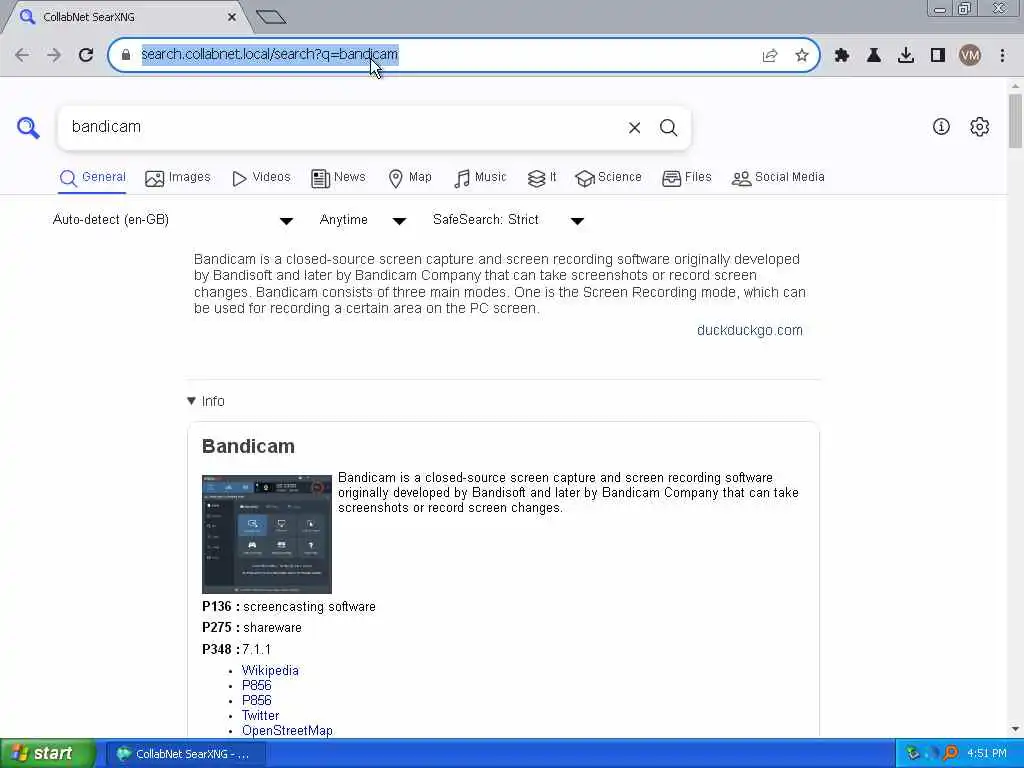Click the orange magnifier tray icon
Image resolution: width=1024 pixels, height=768 pixels.
coord(951,754)
